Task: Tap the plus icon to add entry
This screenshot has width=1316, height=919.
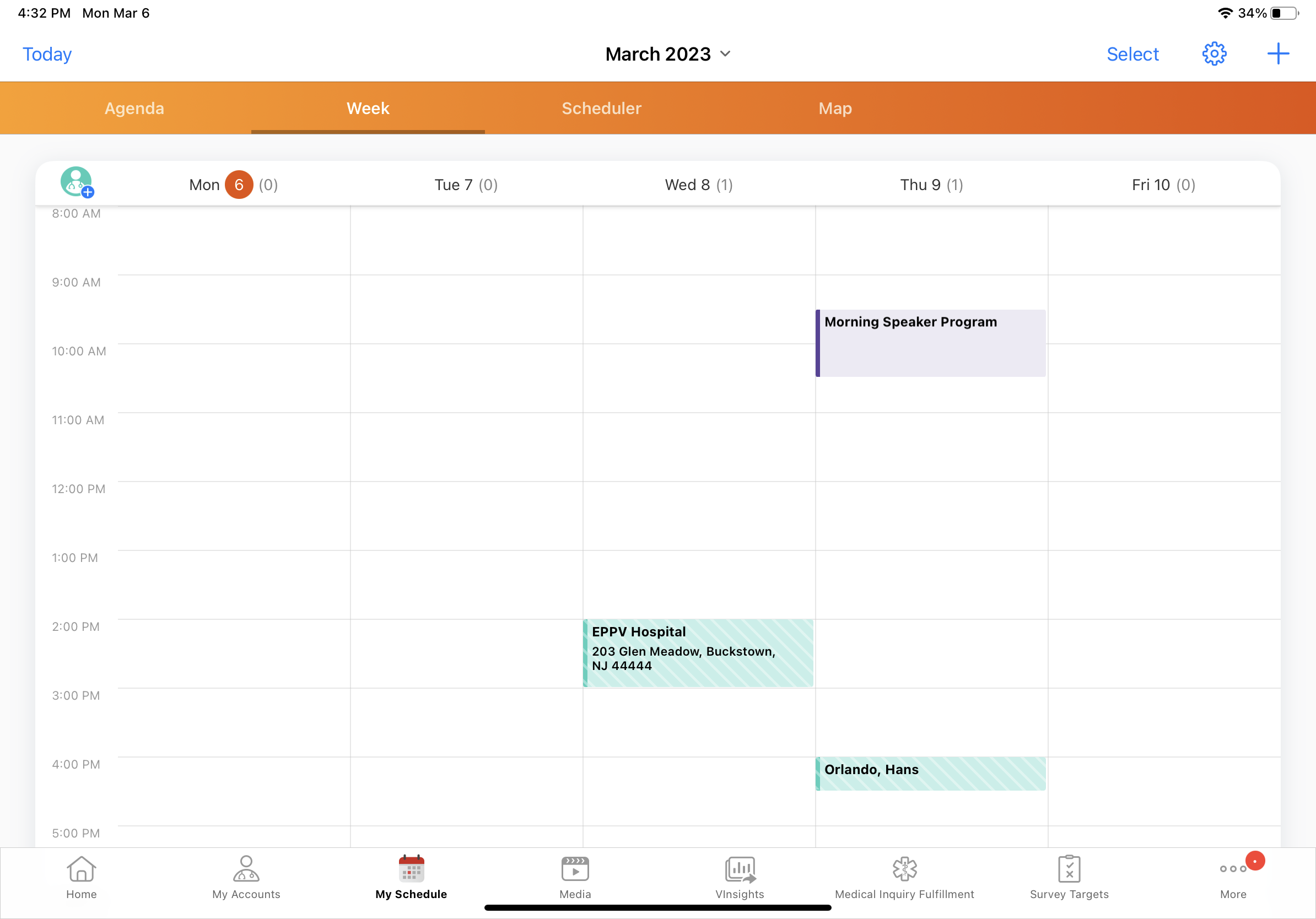Action: tap(1277, 54)
